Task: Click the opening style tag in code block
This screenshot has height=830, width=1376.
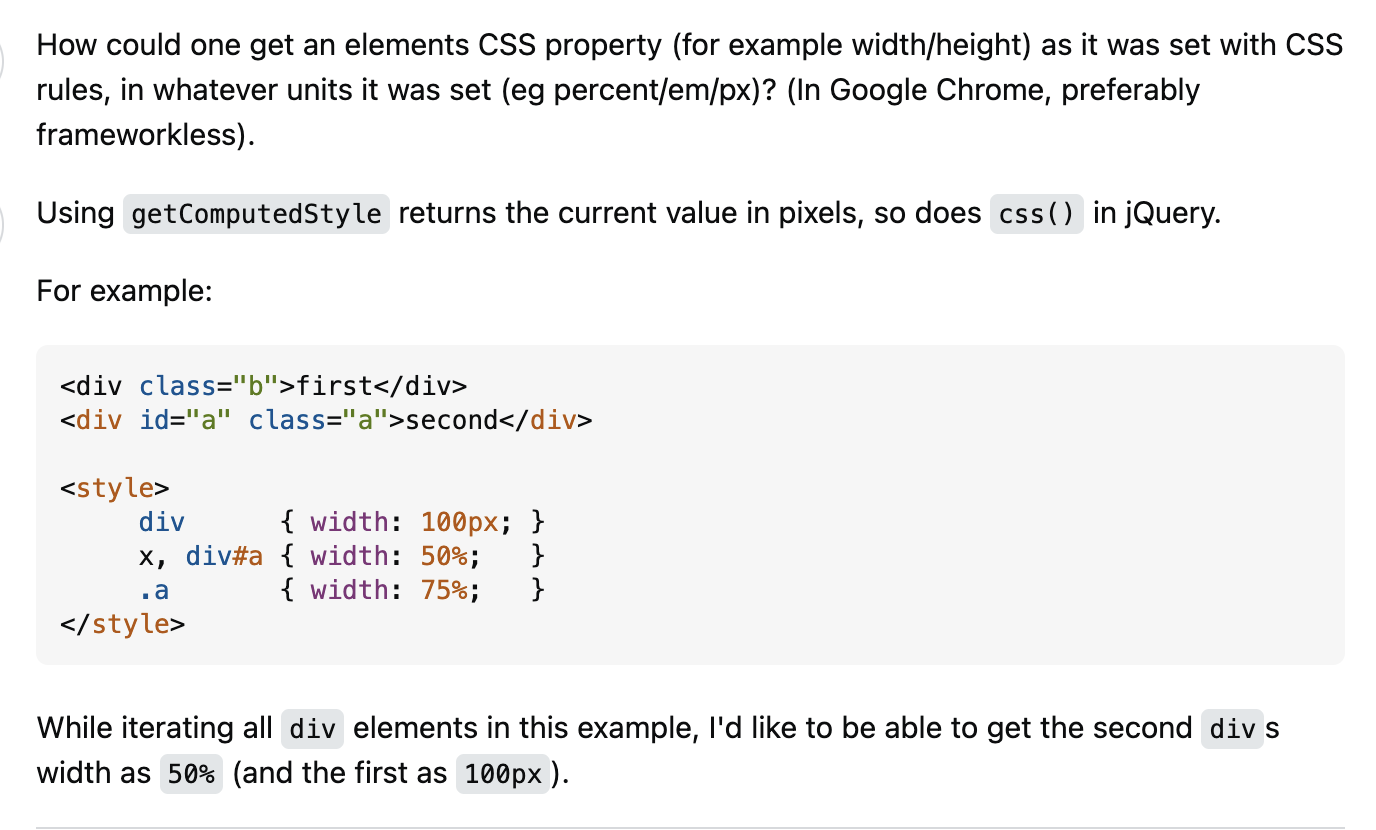Action: (x=115, y=488)
